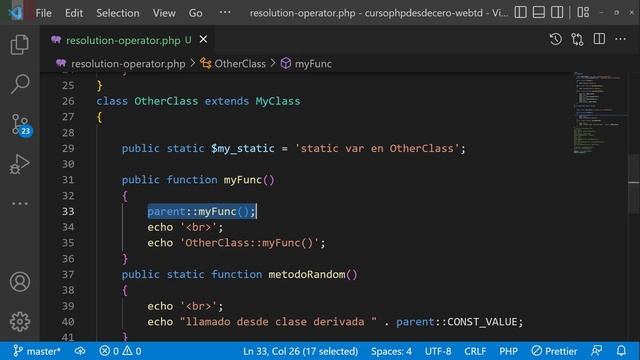Click line number 37 in gutter

coord(68,275)
